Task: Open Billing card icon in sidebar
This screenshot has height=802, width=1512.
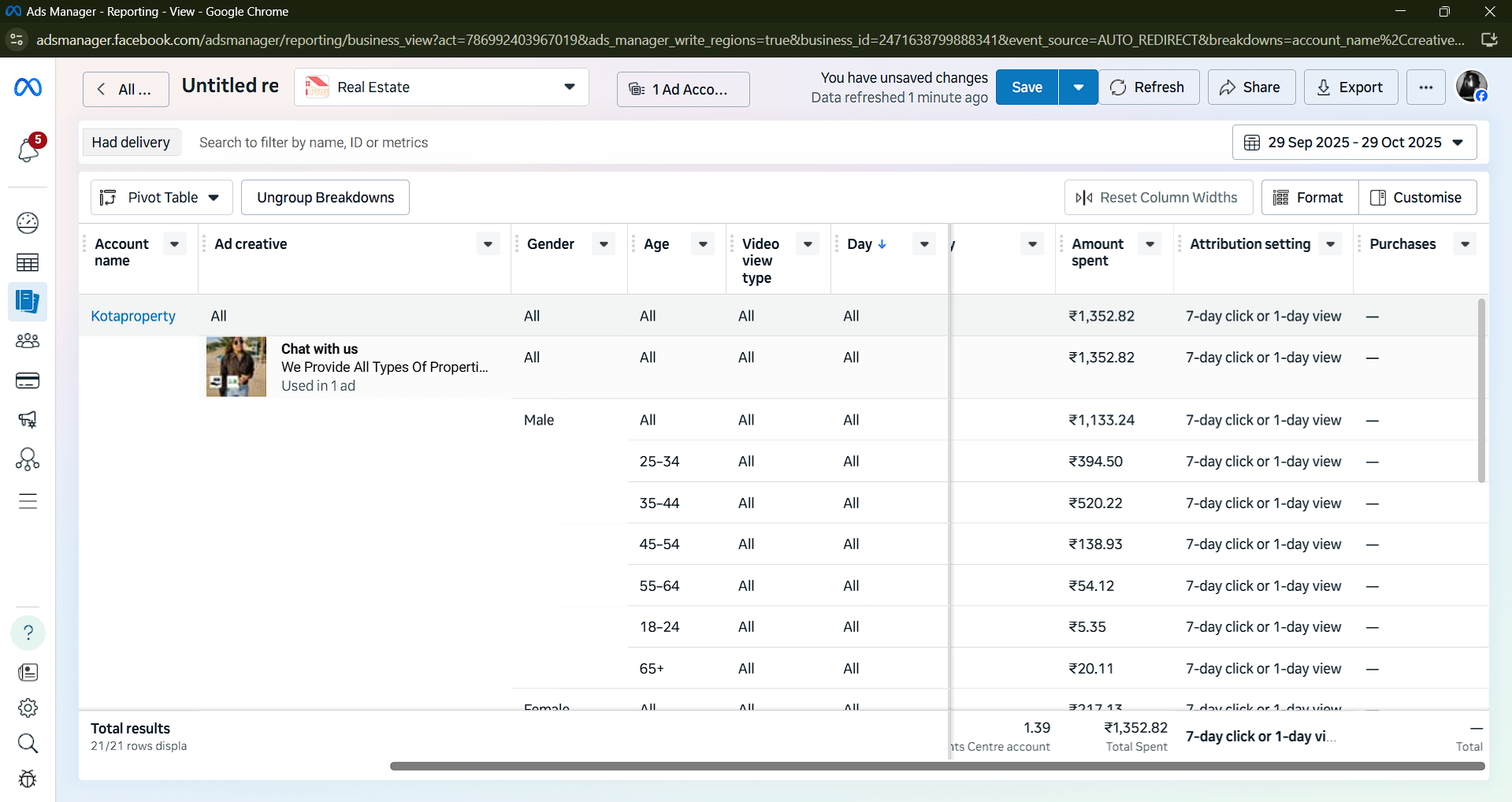Action: [x=28, y=381]
